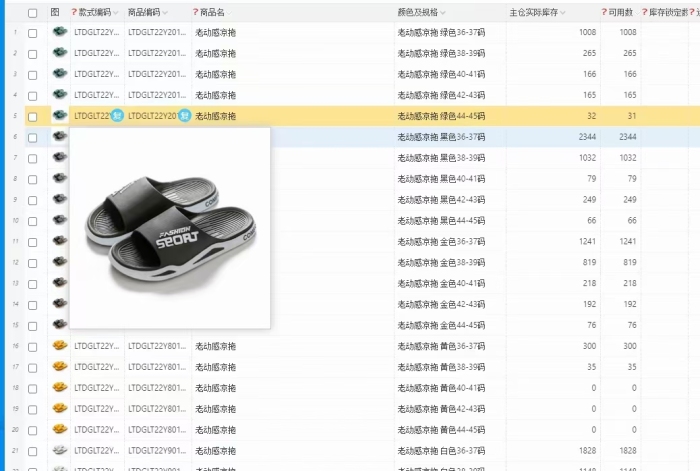Check the checkbox for row 9 黑色42-43码
This screenshot has width=700, height=471.
pyautogui.click(x=33, y=200)
